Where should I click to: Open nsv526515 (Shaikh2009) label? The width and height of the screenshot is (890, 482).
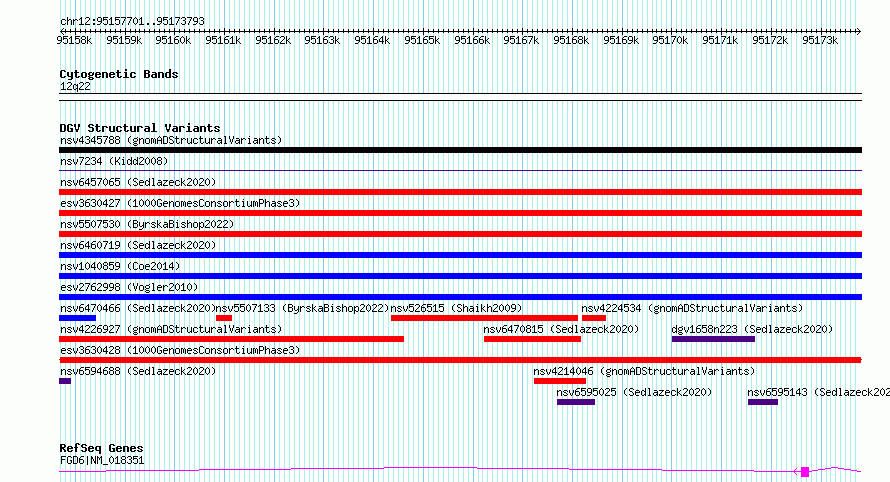[x=456, y=308]
